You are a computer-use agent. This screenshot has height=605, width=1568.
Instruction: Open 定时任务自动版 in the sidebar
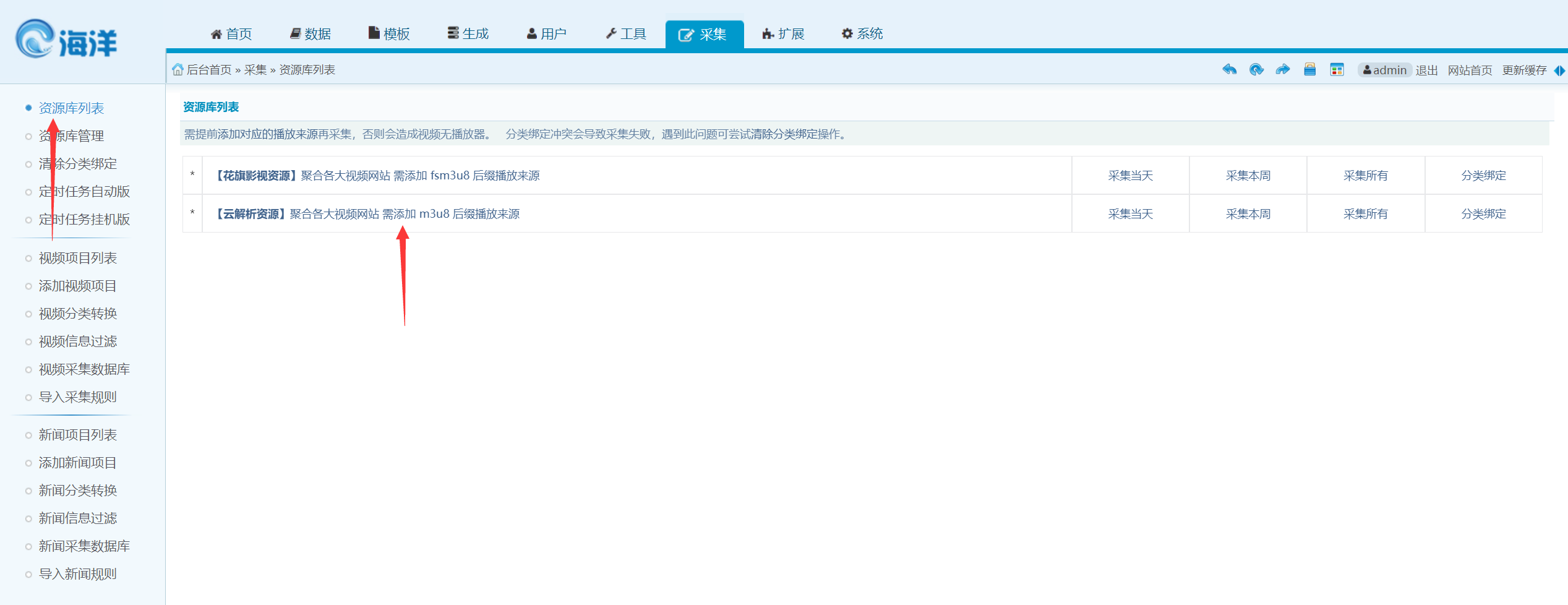[84, 192]
